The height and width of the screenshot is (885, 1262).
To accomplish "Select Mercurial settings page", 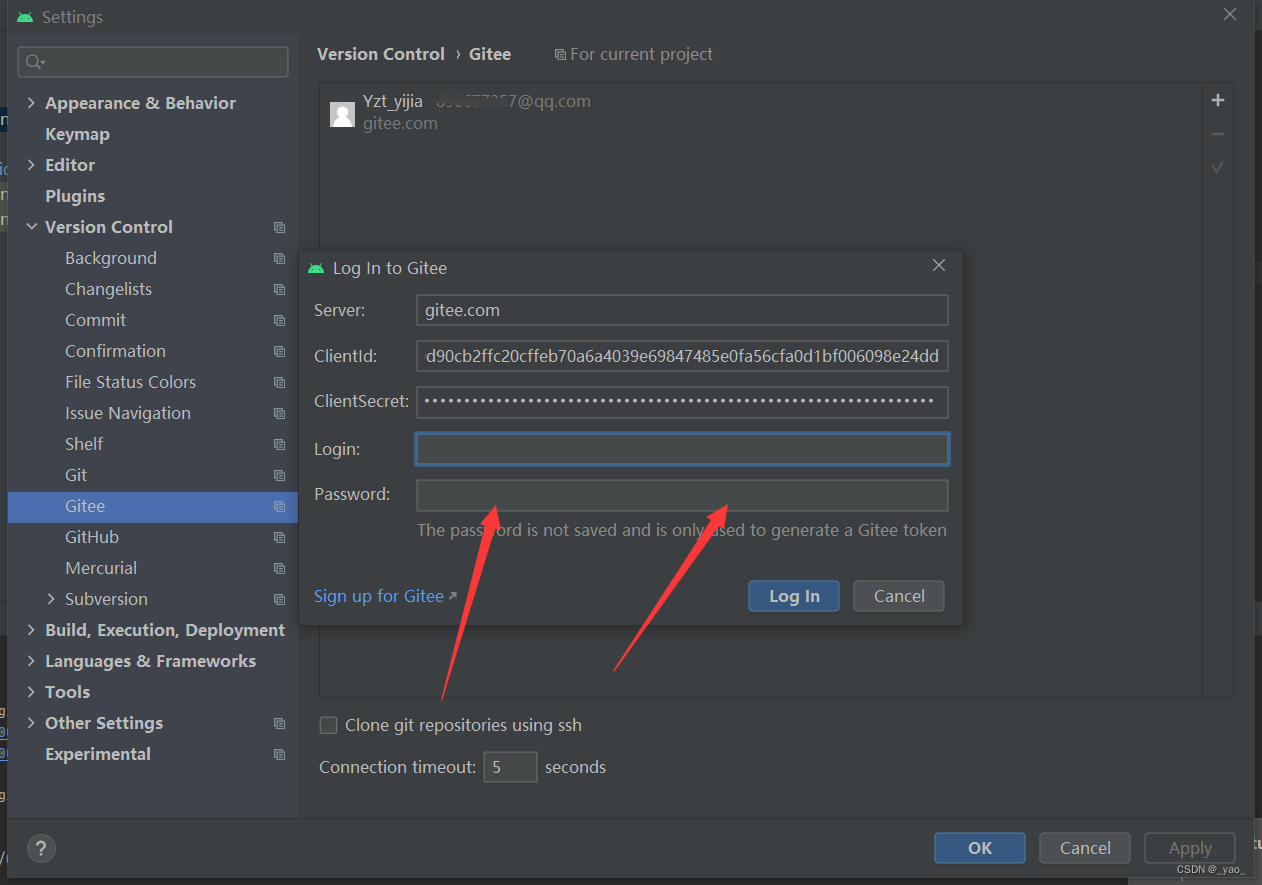I will point(101,568).
